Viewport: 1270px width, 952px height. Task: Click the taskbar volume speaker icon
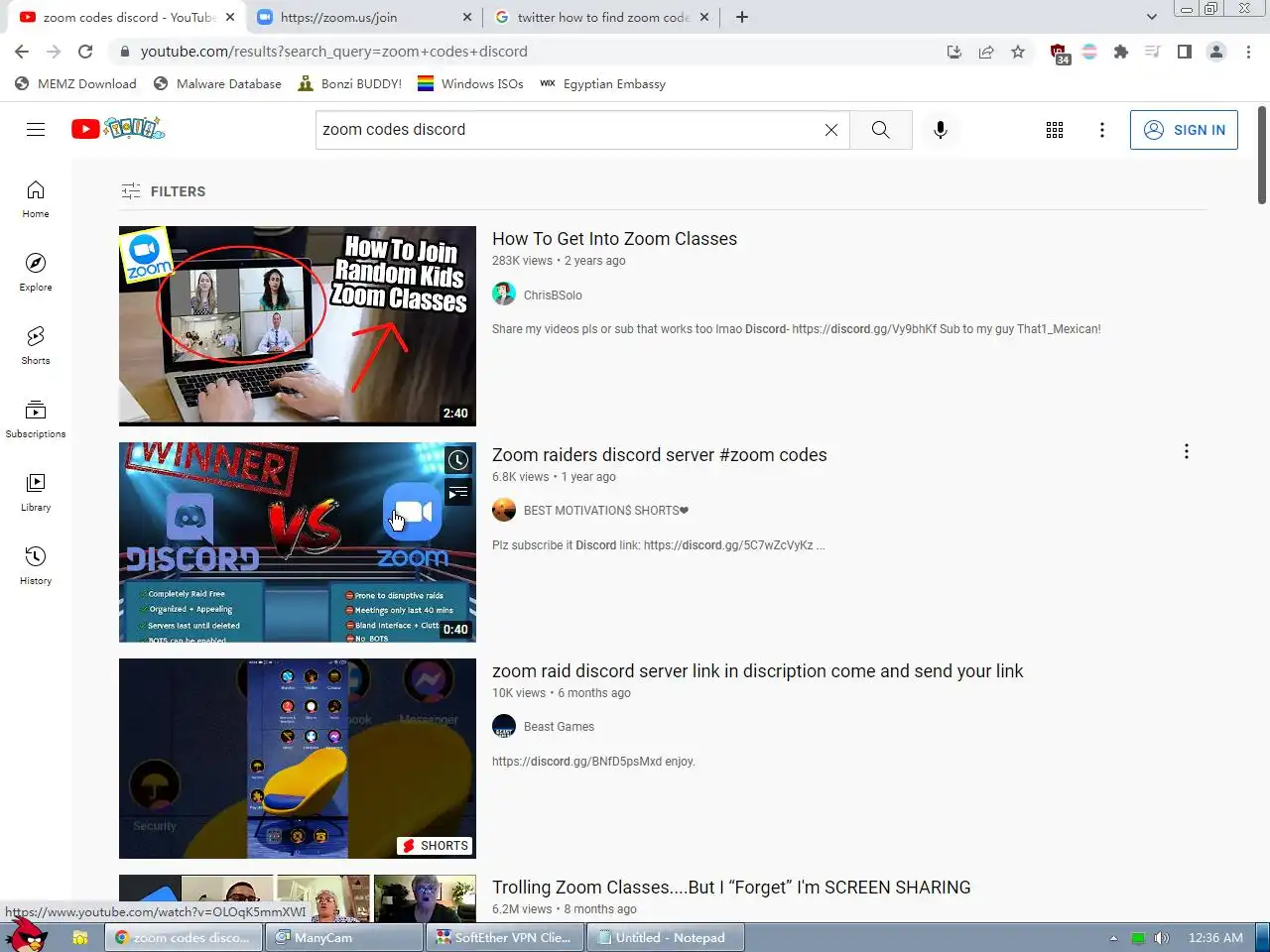coord(1162,938)
